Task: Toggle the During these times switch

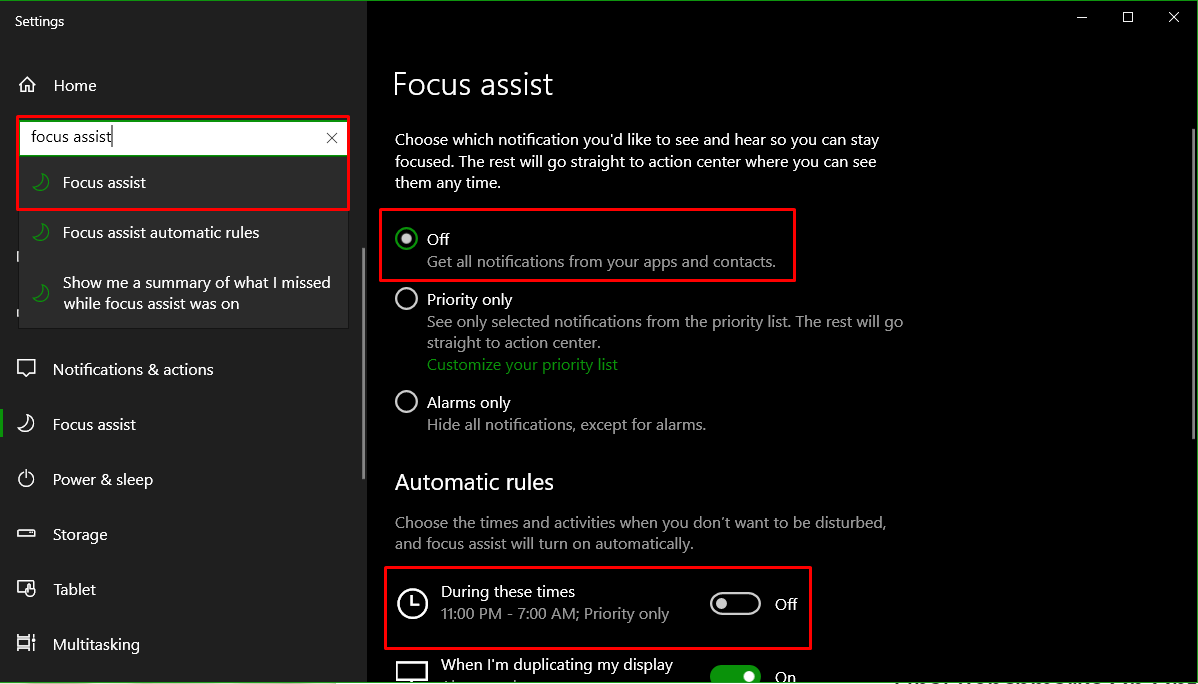Action: (x=735, y=604)
